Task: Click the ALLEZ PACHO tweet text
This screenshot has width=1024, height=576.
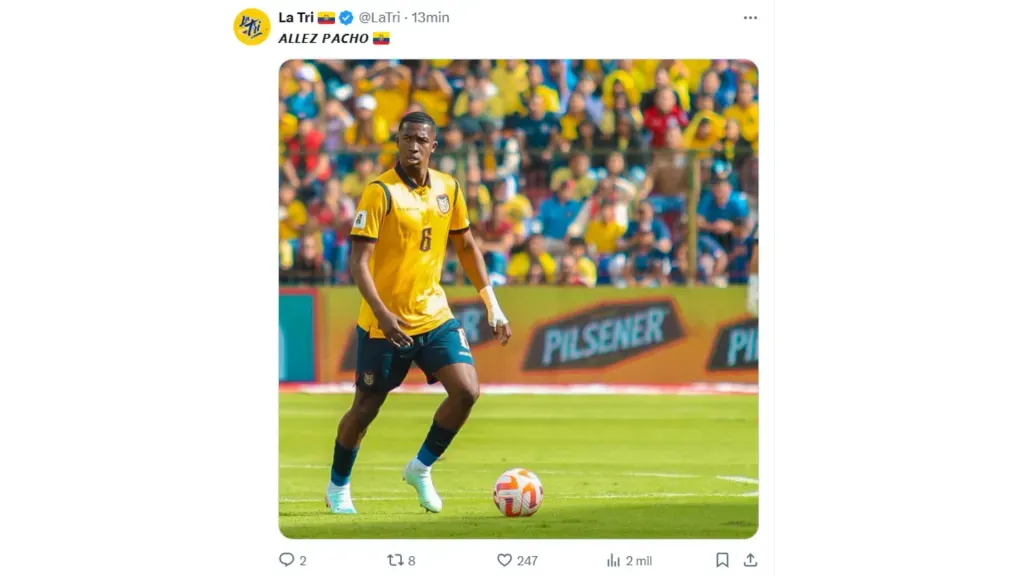Action: click(x=324, y=39)
